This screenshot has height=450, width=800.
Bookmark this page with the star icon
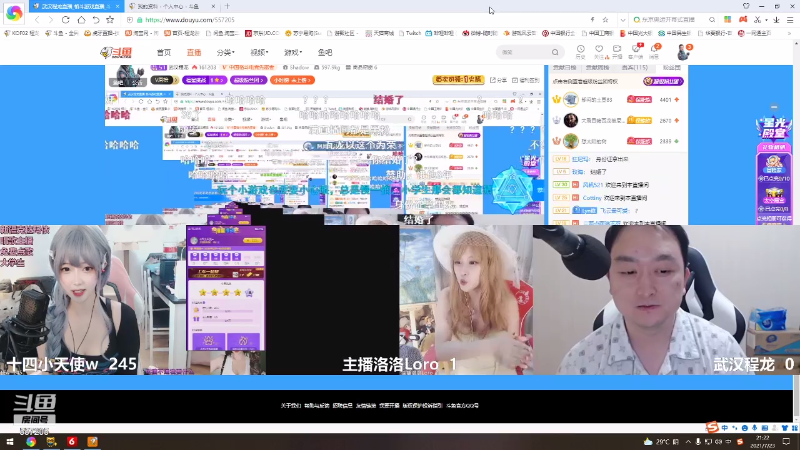tap(110, 20)
